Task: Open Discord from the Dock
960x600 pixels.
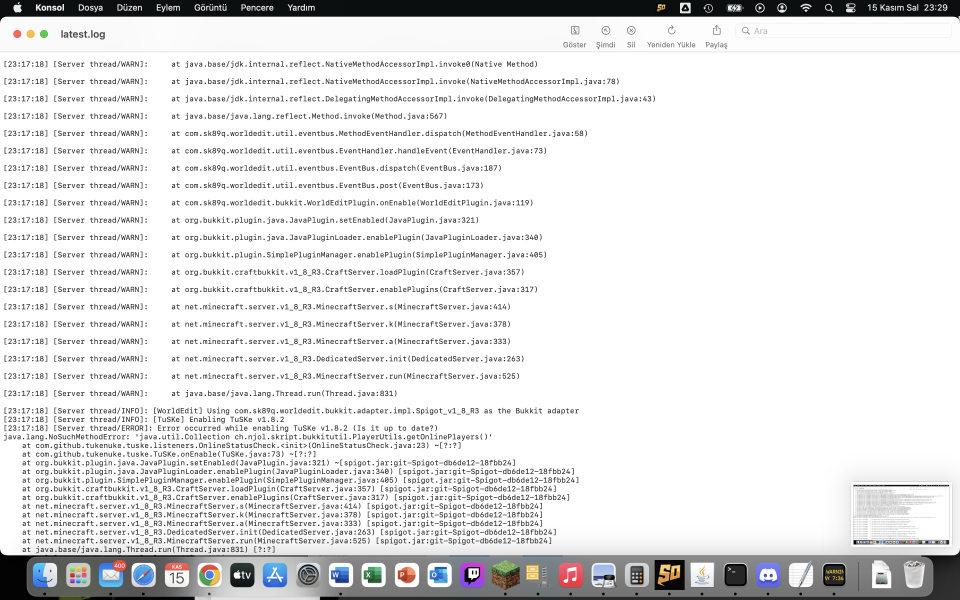Action: 768,576
